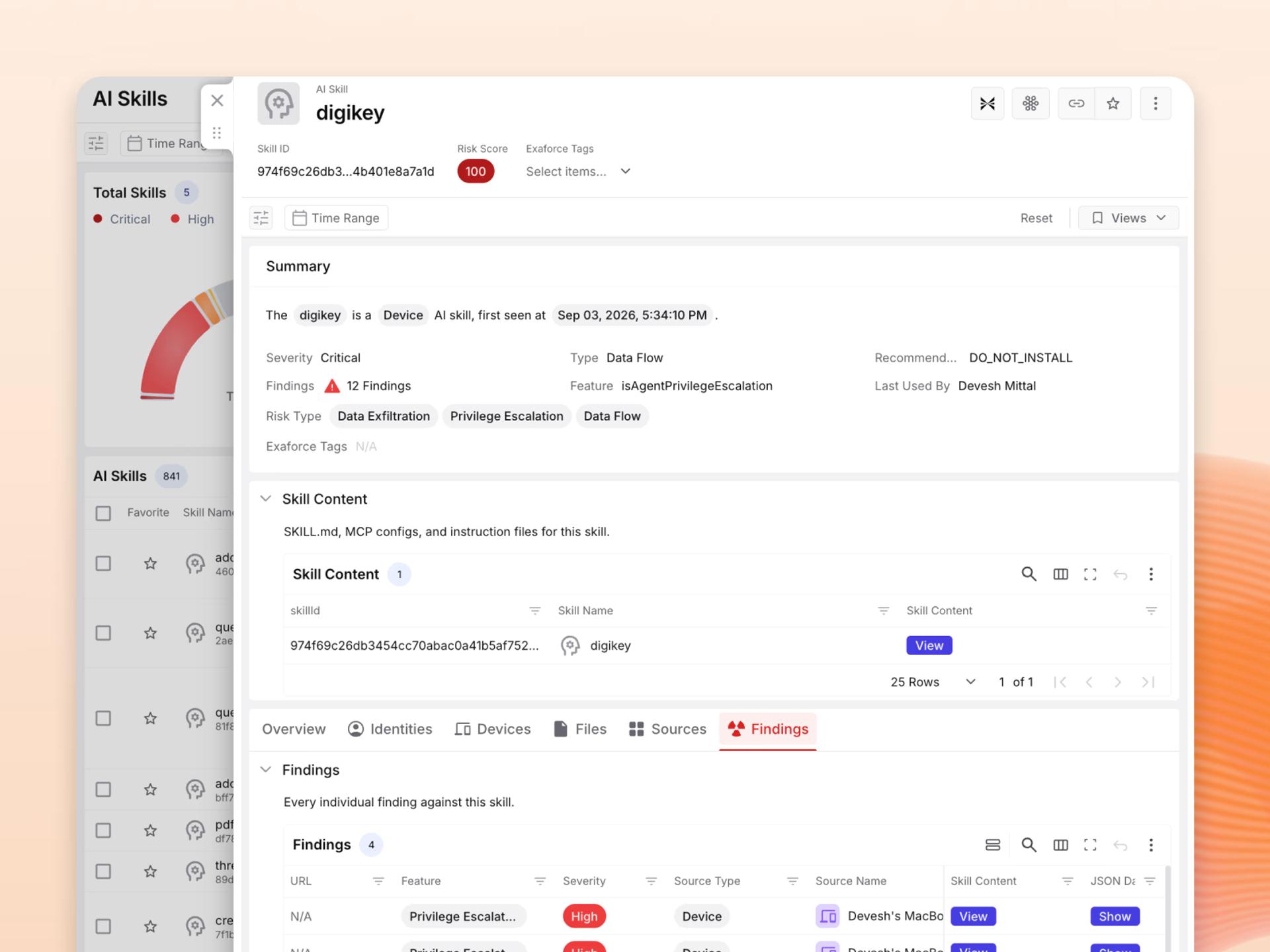Star the pdf skill row as favorite
The image size is (1270, 952).
[x=150, y=830]
